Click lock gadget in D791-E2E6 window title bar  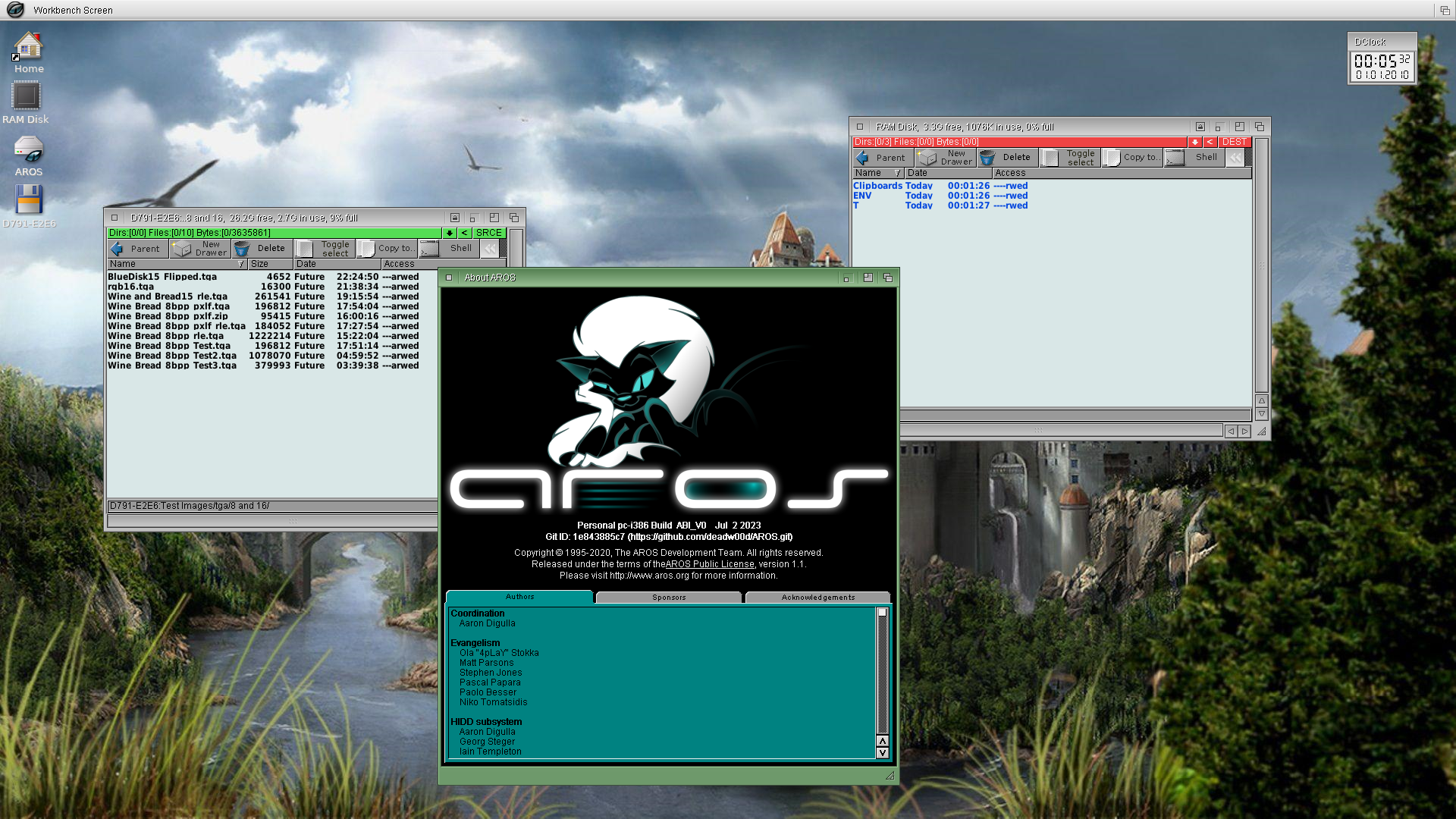pyautogui.click(x=455, y=218)
